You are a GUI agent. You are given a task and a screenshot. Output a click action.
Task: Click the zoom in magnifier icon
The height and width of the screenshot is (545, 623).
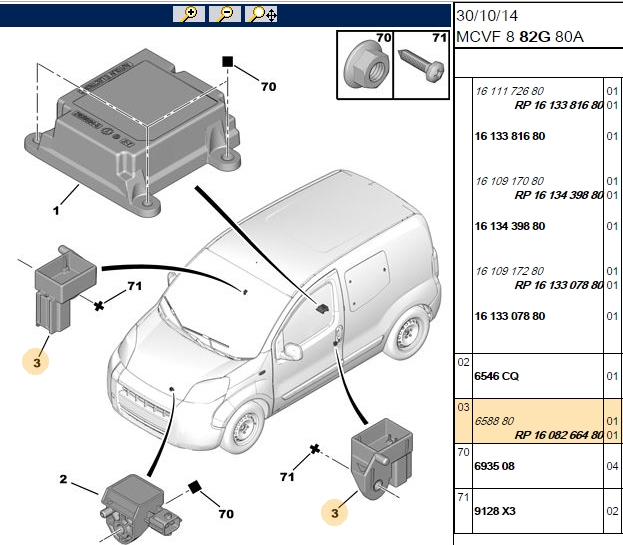click(x=189, y=14)
